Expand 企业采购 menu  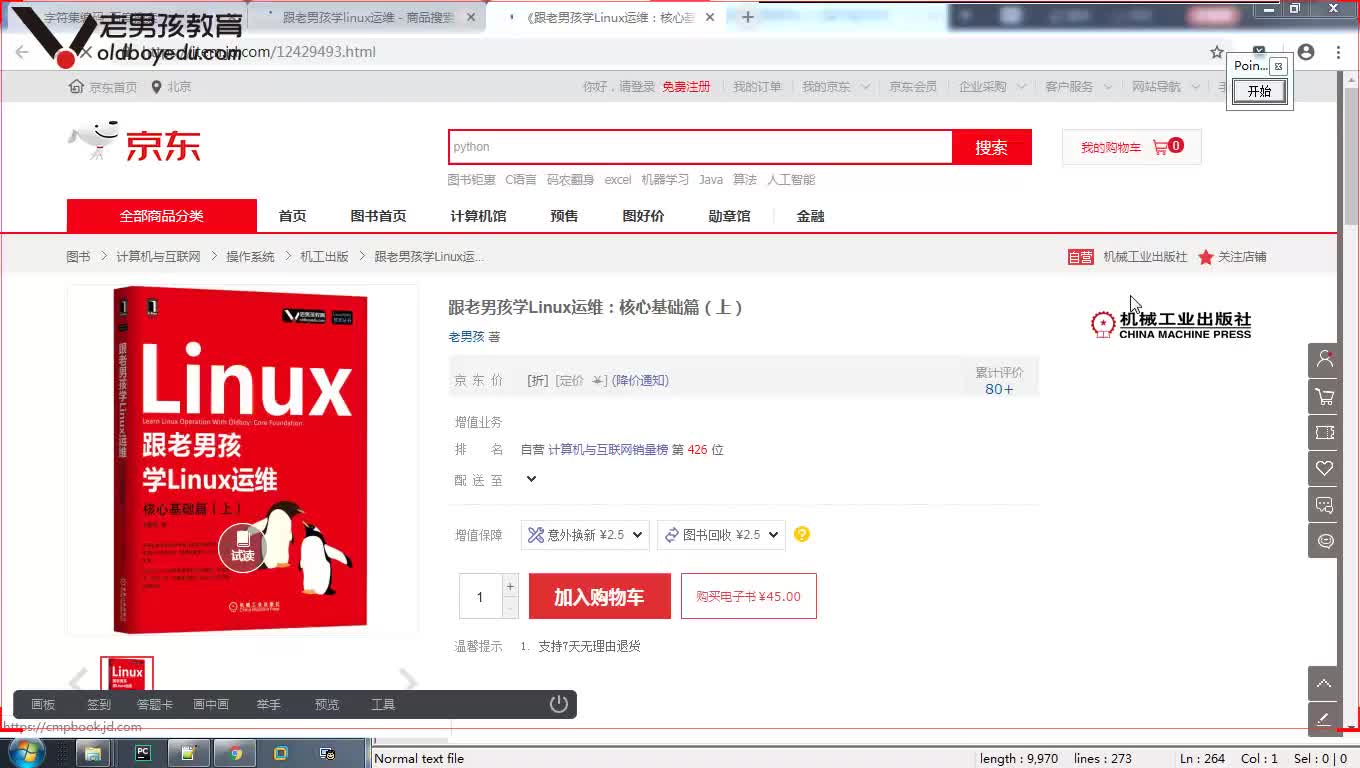(x=992, y=87)
